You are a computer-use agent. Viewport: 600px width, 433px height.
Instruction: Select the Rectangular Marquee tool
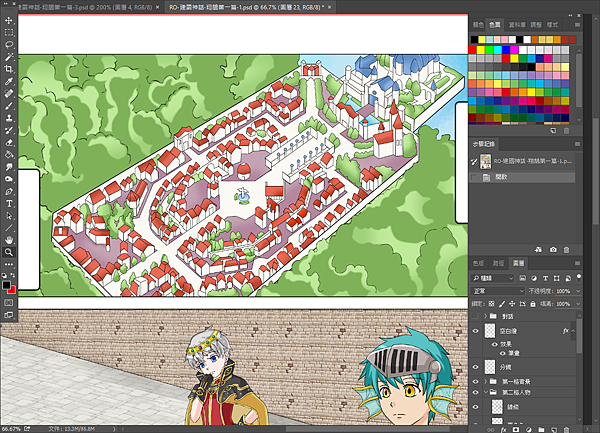9,33
